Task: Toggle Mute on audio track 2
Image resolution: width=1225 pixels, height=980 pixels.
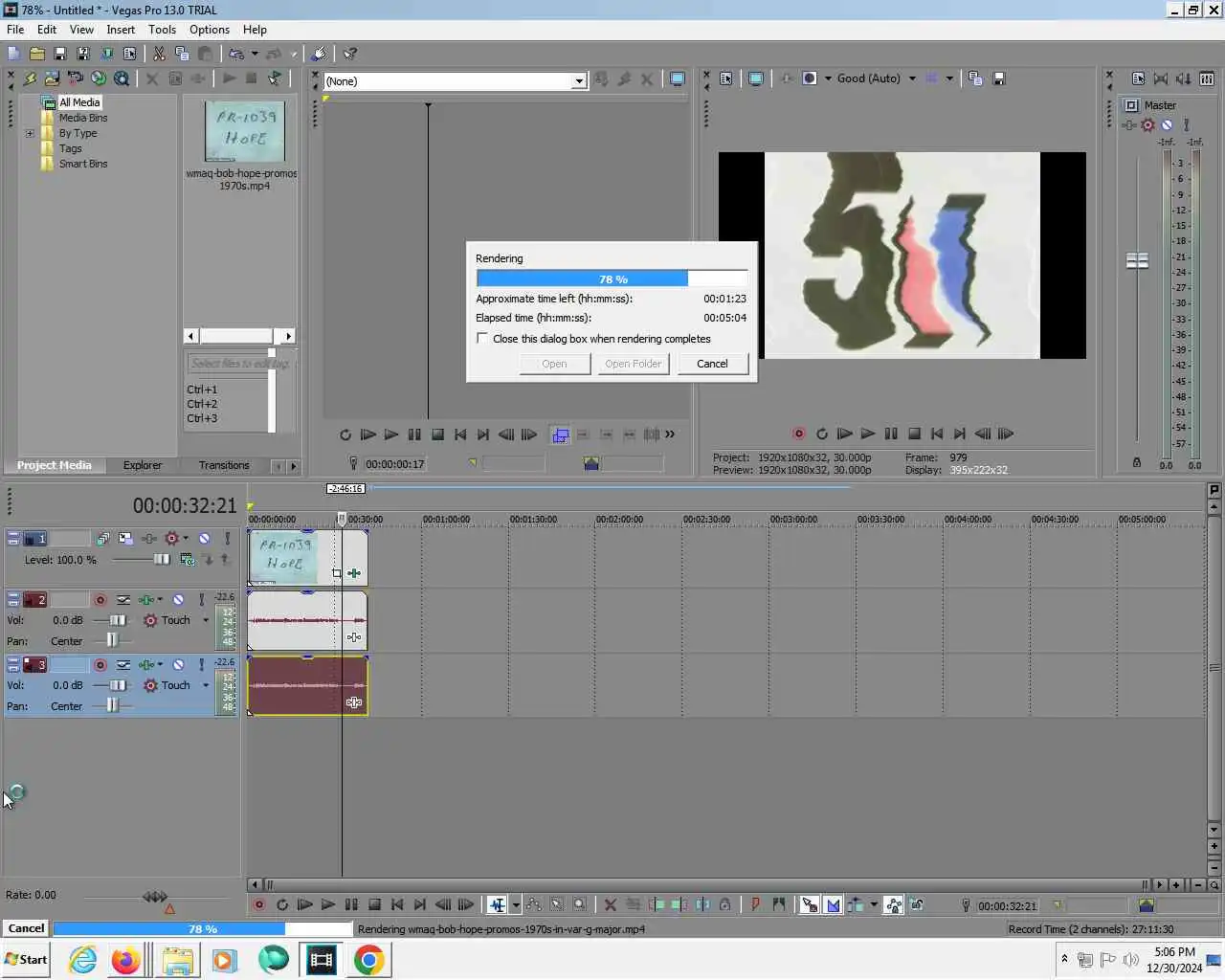Action: pos(178,600)
